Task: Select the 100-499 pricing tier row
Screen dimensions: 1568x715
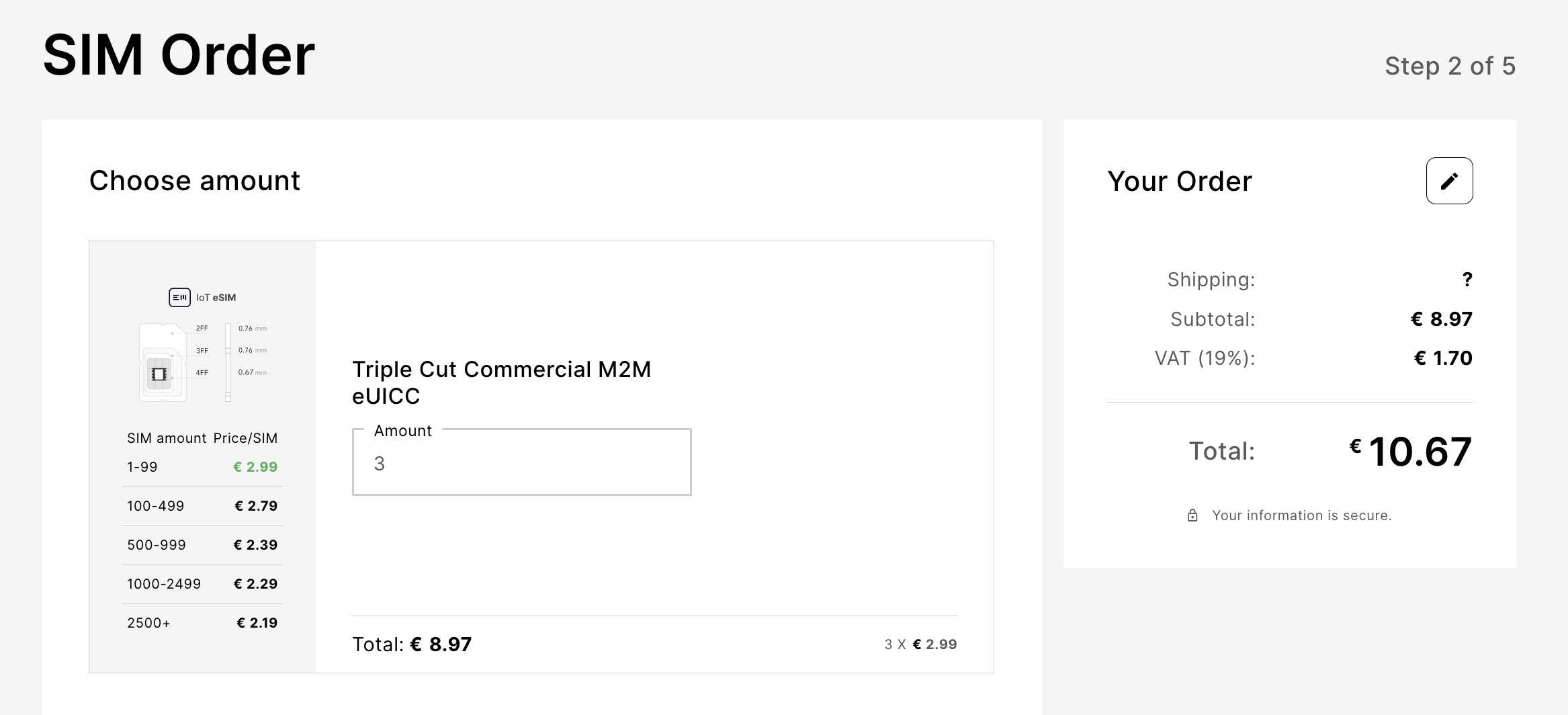Action: pos(202,506)
